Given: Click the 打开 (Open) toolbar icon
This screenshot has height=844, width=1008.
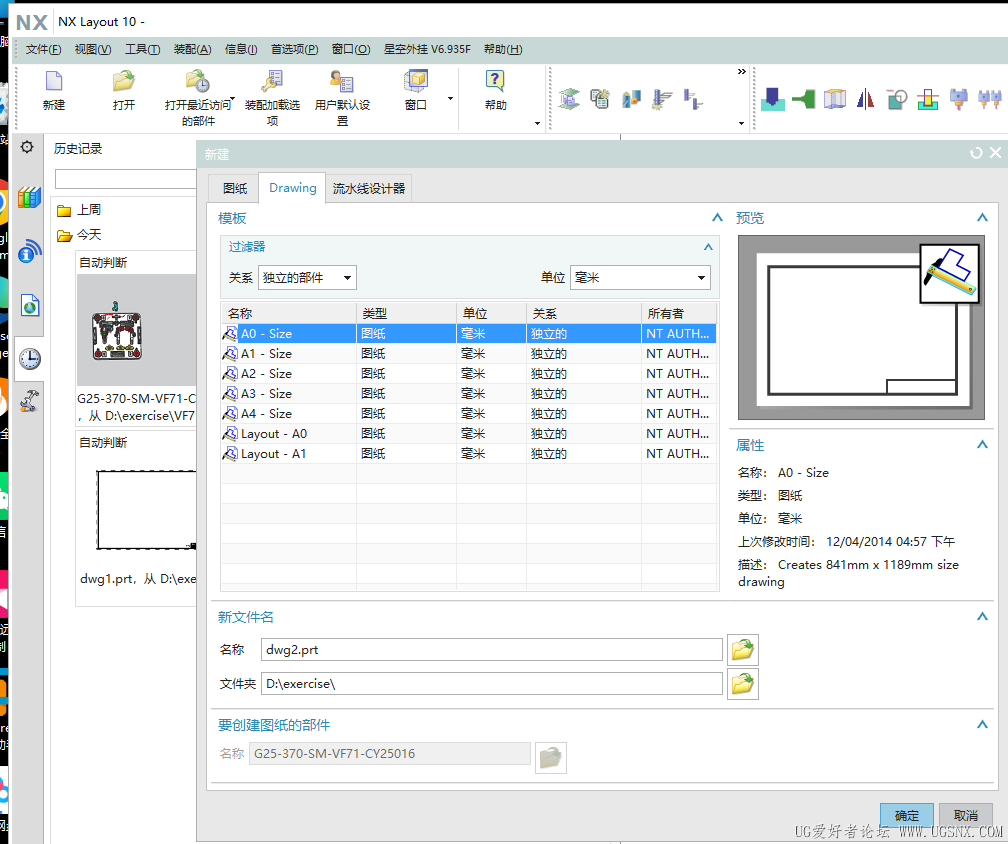Looking at the screenshot, I should (x=123, y=82).
